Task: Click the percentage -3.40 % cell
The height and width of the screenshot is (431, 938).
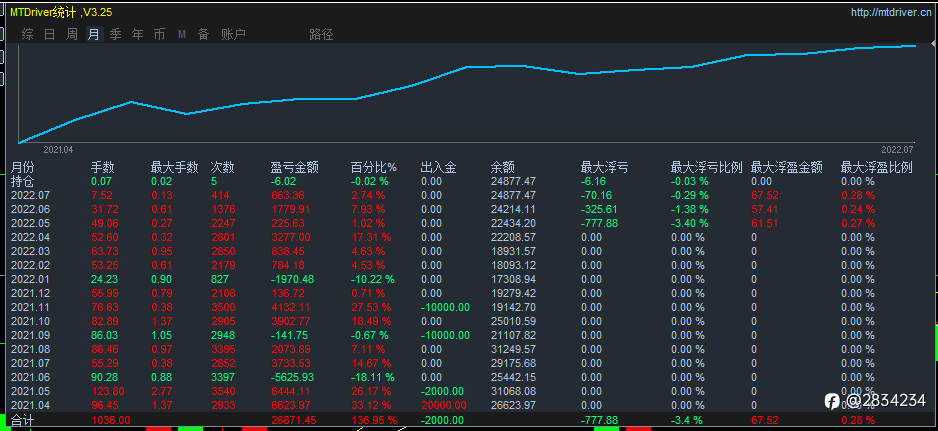Action: 690,223
